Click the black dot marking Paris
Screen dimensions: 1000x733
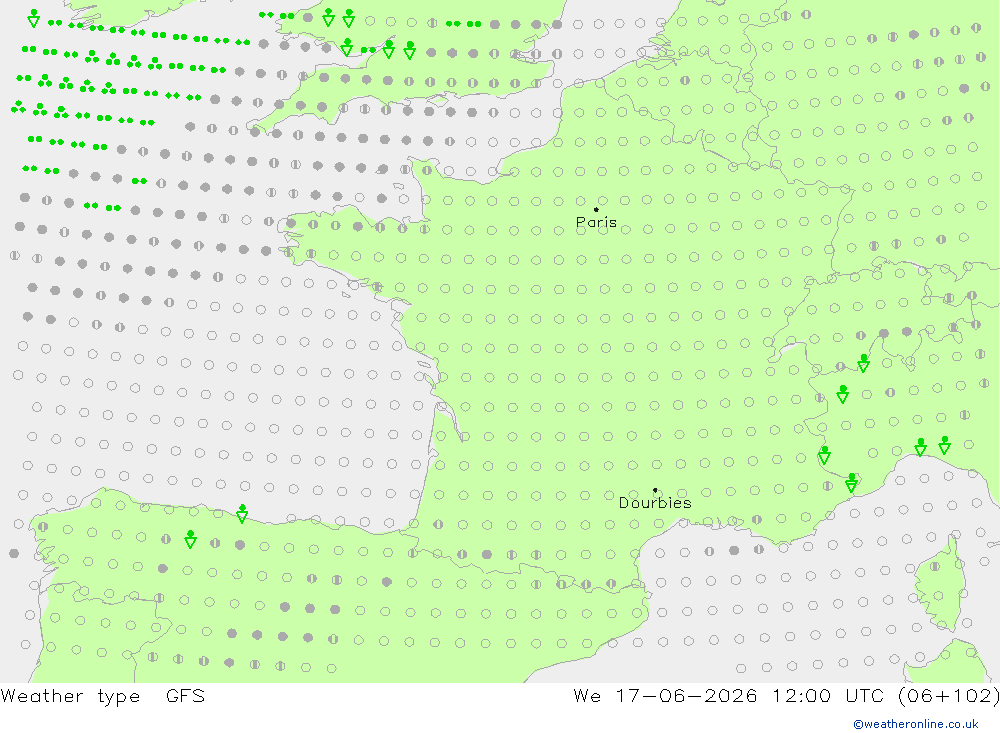[596, 209]
